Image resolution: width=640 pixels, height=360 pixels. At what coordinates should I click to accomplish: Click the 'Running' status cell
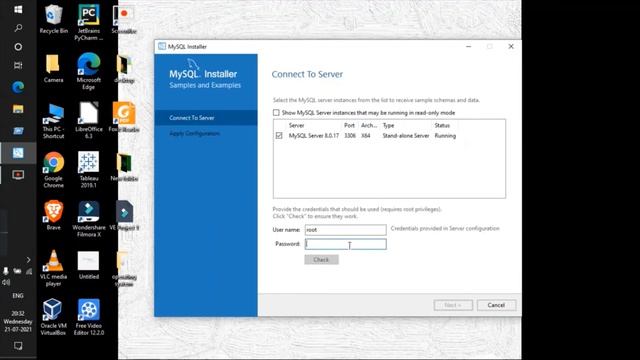[x=445, y=136]
